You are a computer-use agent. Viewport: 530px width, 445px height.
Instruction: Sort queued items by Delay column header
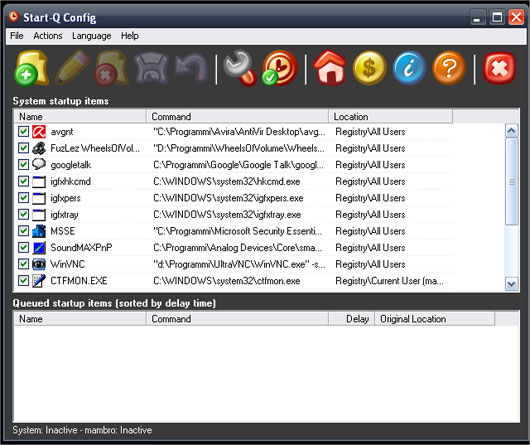click(x=352, y=319)
